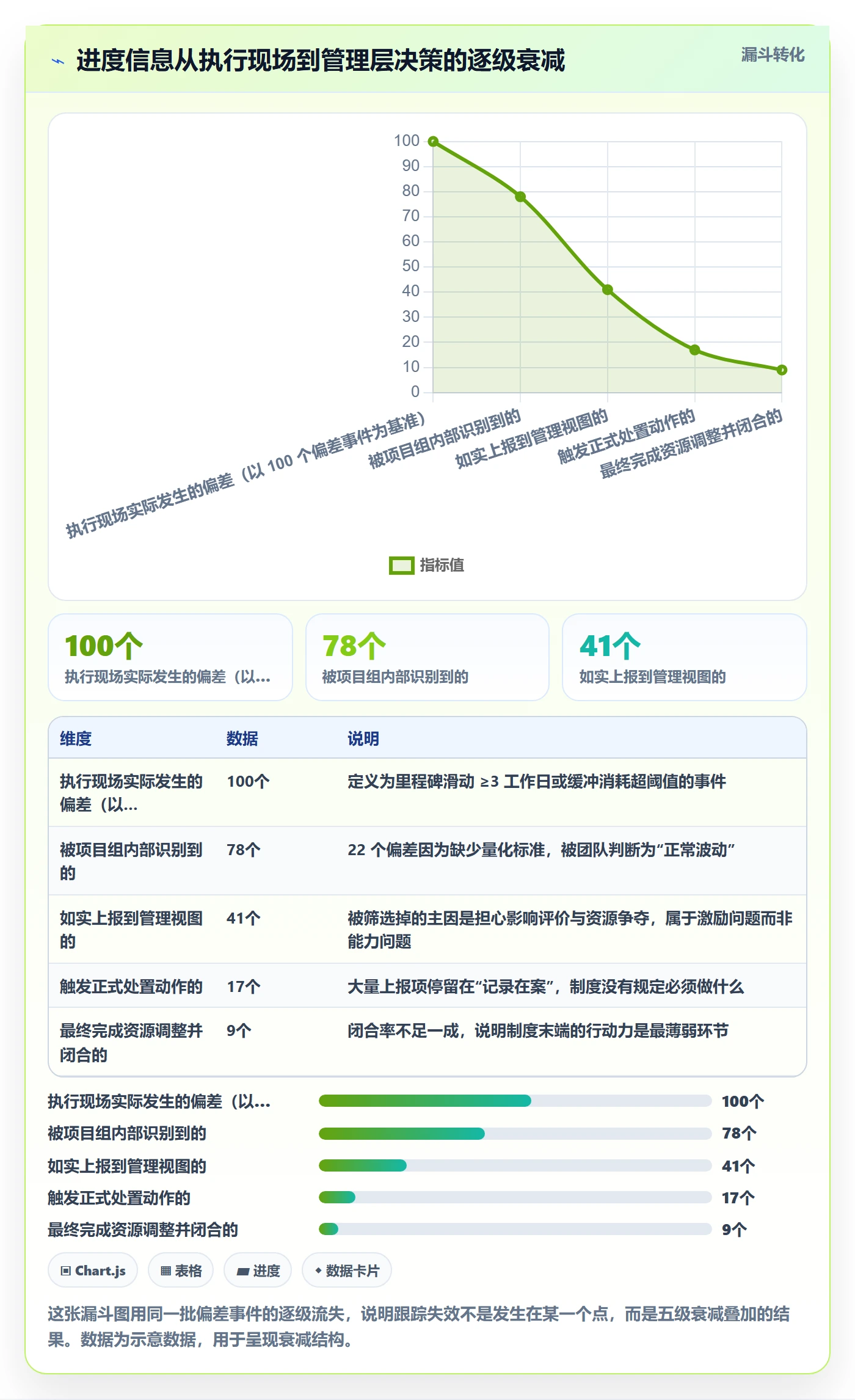855x1400 pixels.
Task: Click the chart data point at 100
Action: (x=433, y=142)
